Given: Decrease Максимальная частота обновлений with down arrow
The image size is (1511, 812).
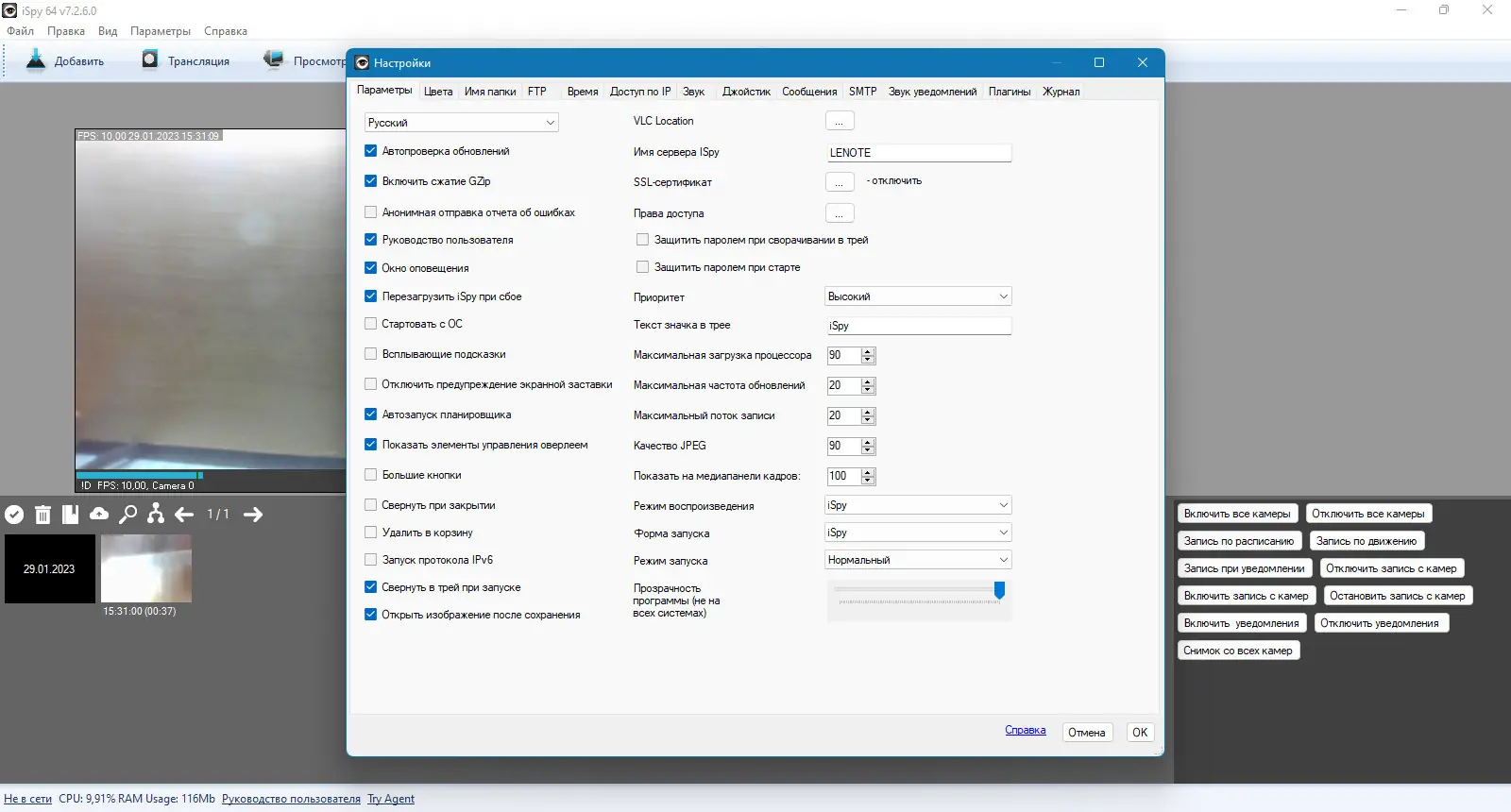Looking at the screenshot, I should point(868,390).
